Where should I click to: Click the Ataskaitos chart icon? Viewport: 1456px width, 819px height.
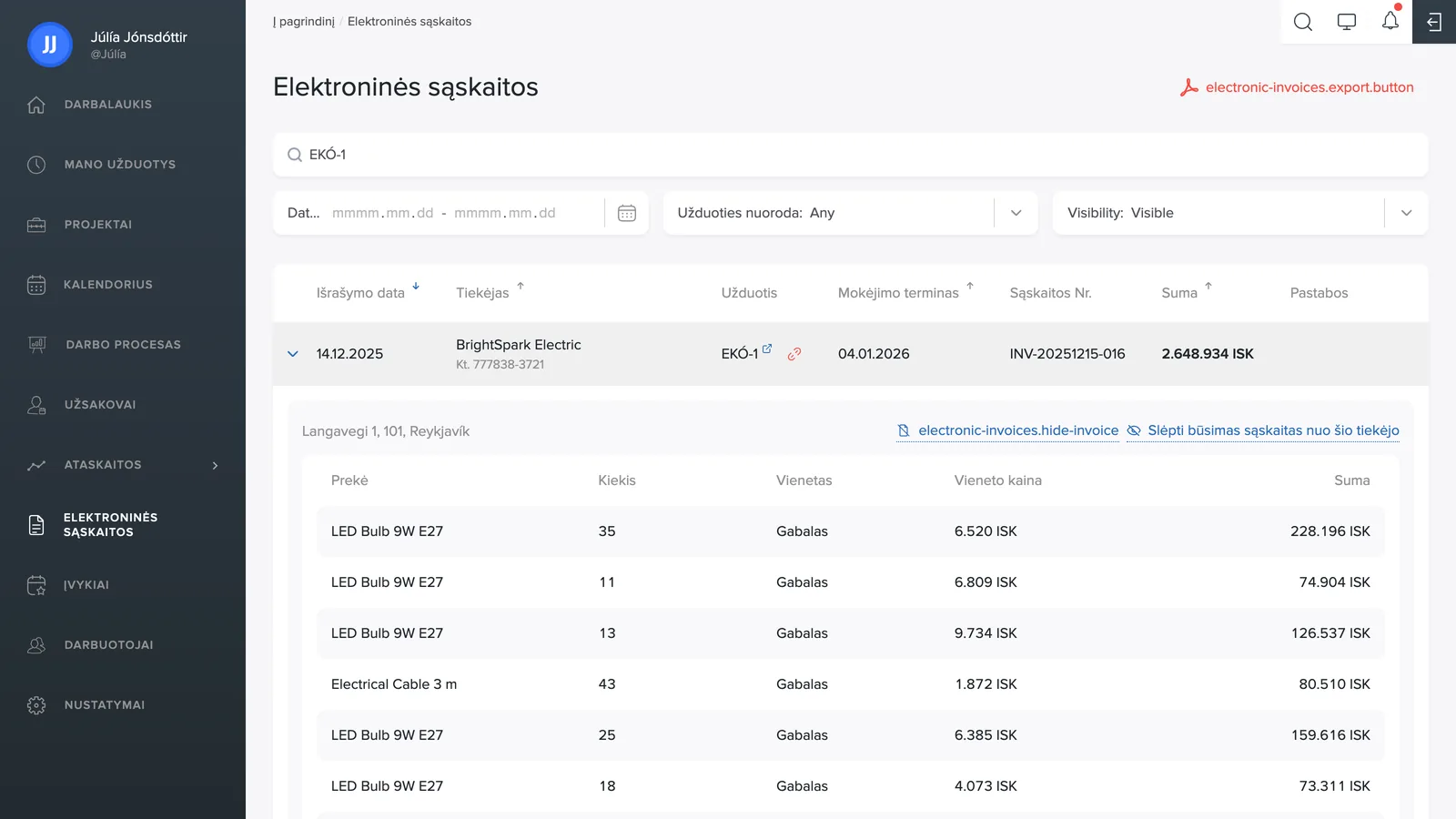(x=36, y=465)
